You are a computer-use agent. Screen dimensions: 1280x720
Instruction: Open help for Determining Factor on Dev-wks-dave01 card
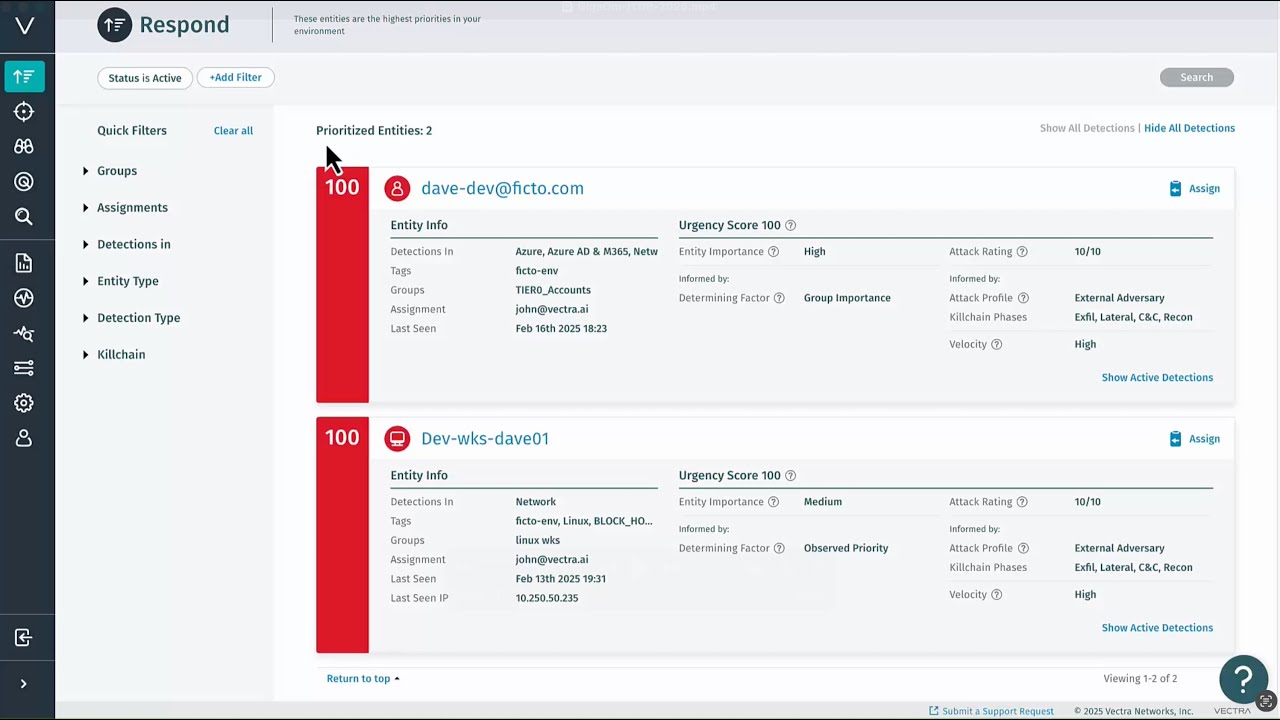click(x=779, y=548)
